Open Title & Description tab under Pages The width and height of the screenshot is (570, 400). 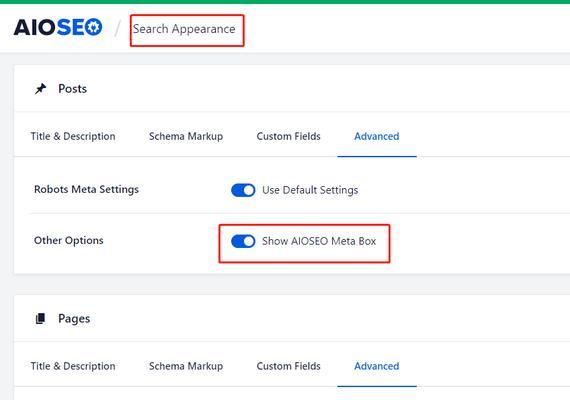73,366
